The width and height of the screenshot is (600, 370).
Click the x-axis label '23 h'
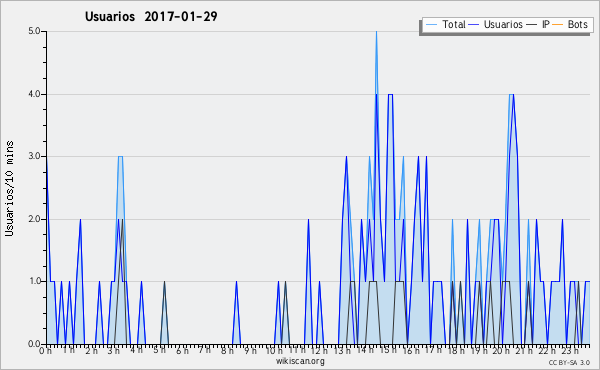[570, 350]
